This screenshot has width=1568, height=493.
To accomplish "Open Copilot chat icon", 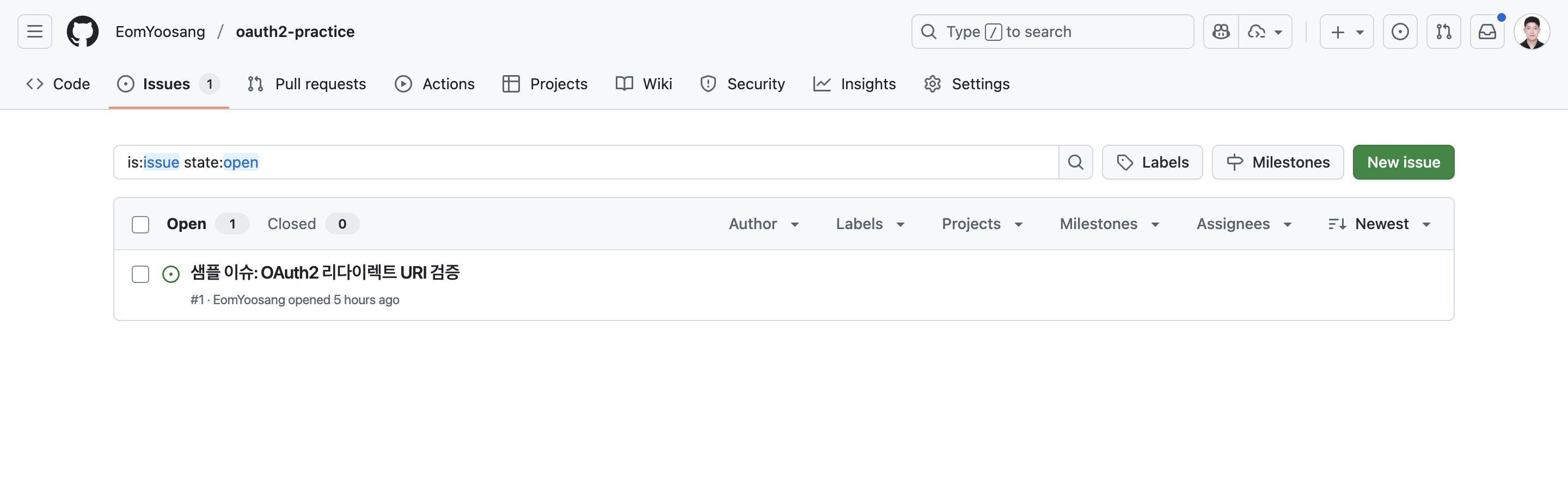I will coord(1221,32).
